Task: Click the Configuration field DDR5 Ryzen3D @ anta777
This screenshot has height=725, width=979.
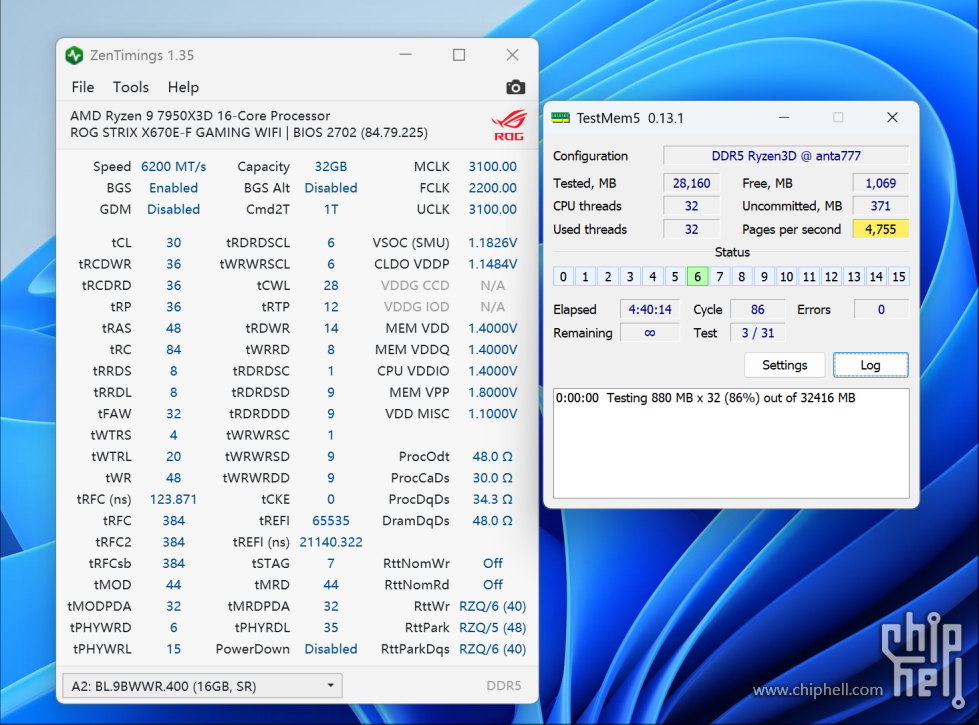Action: [x=786, y=156]
